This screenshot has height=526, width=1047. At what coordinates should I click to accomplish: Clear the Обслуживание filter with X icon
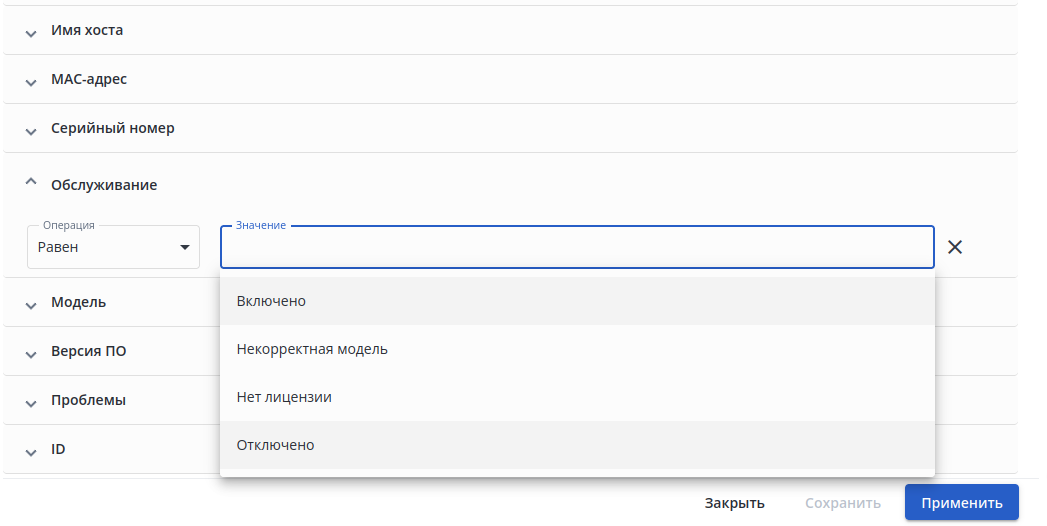(x=955, y=247)
